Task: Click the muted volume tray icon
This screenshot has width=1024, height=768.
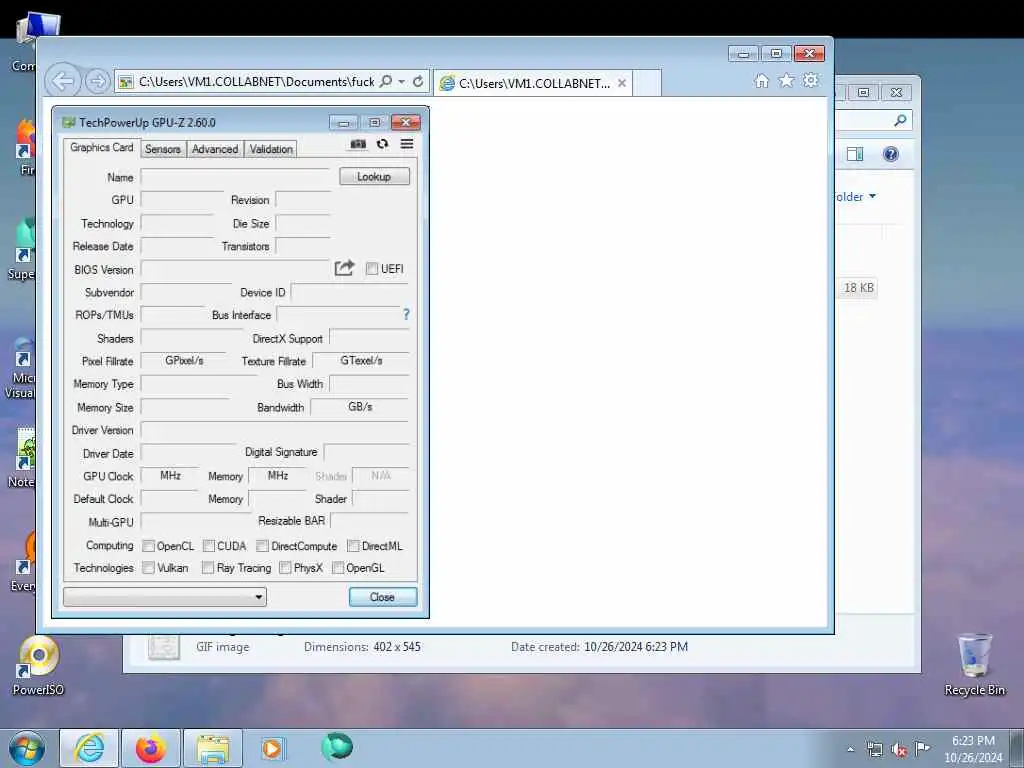Action: 899,749
